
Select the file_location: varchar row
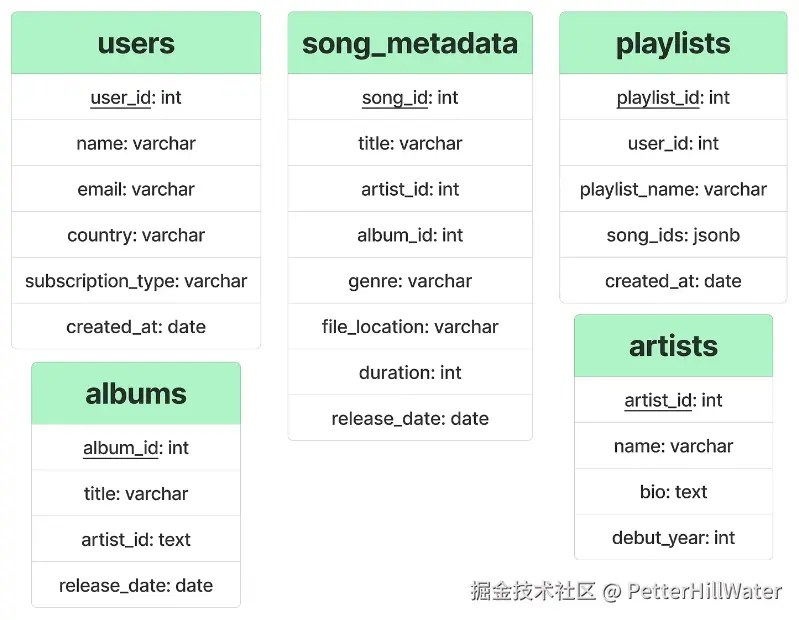pos(410,327)
